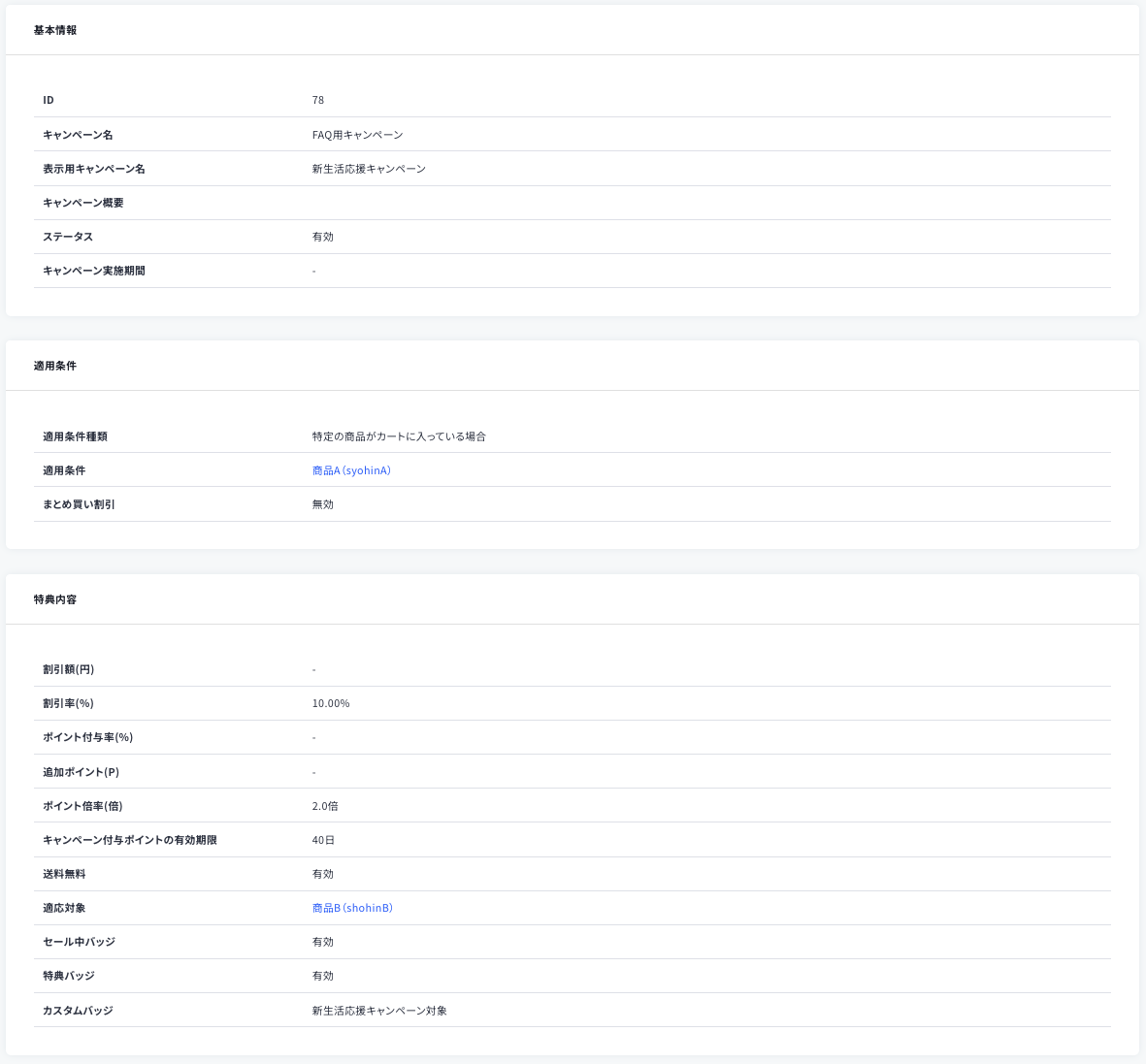Click the キャンペーン実施期間 label
Viewport: 1146px width, 1064px height.
(94, 271)
